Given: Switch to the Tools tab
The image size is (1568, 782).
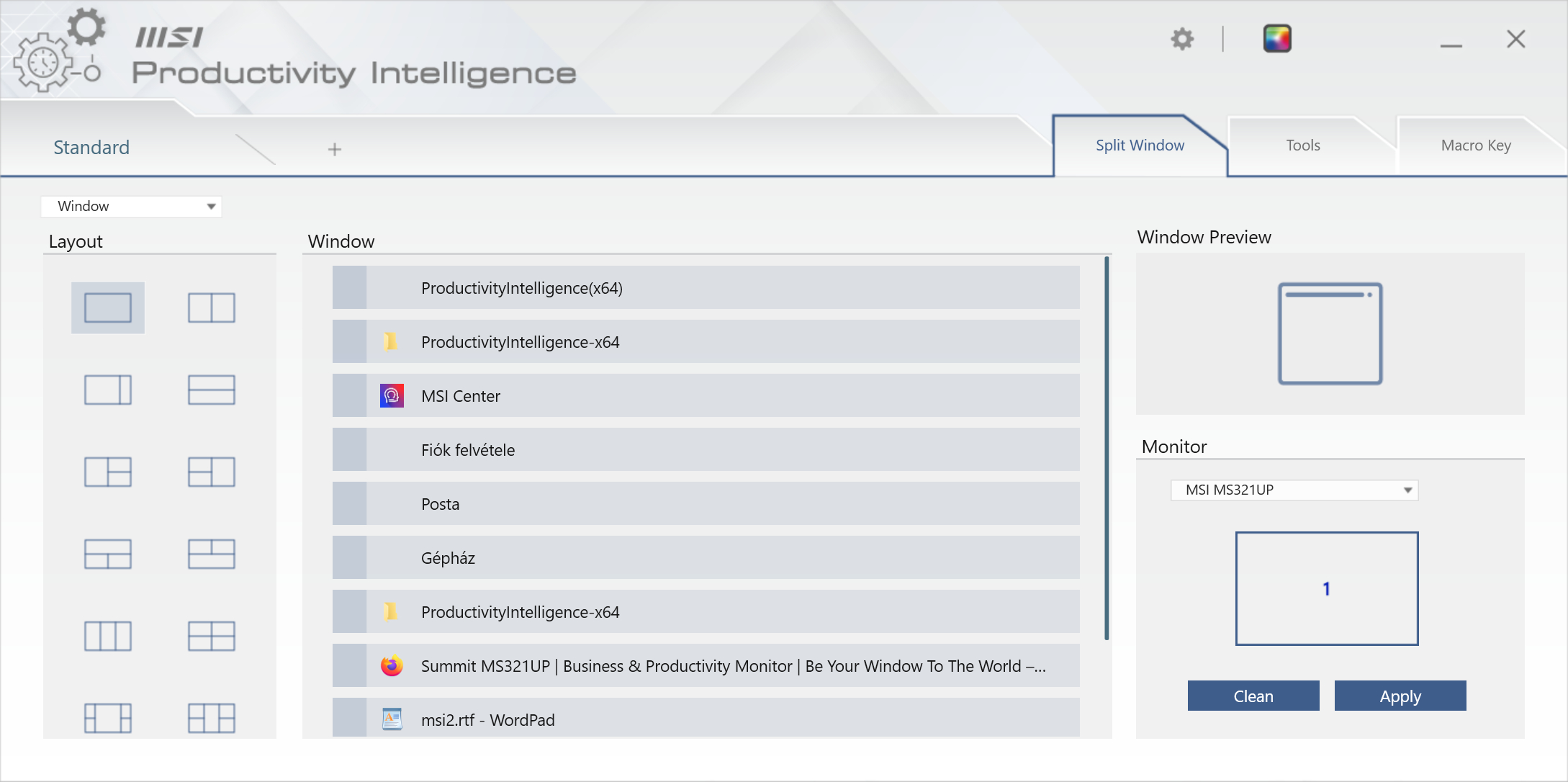Looking at the screenshot, I should (1303, 145).
